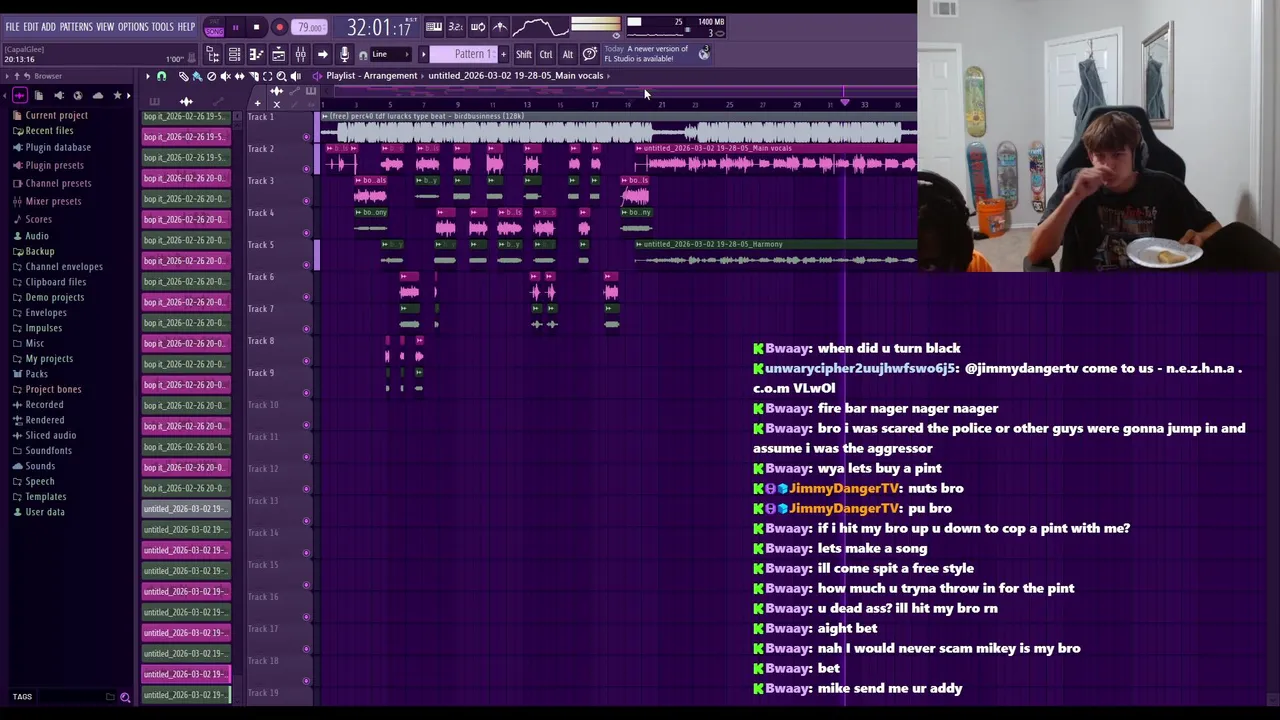Select the Zoom tool in playlist
The image size is (1280, 720).
click(281, 76)
